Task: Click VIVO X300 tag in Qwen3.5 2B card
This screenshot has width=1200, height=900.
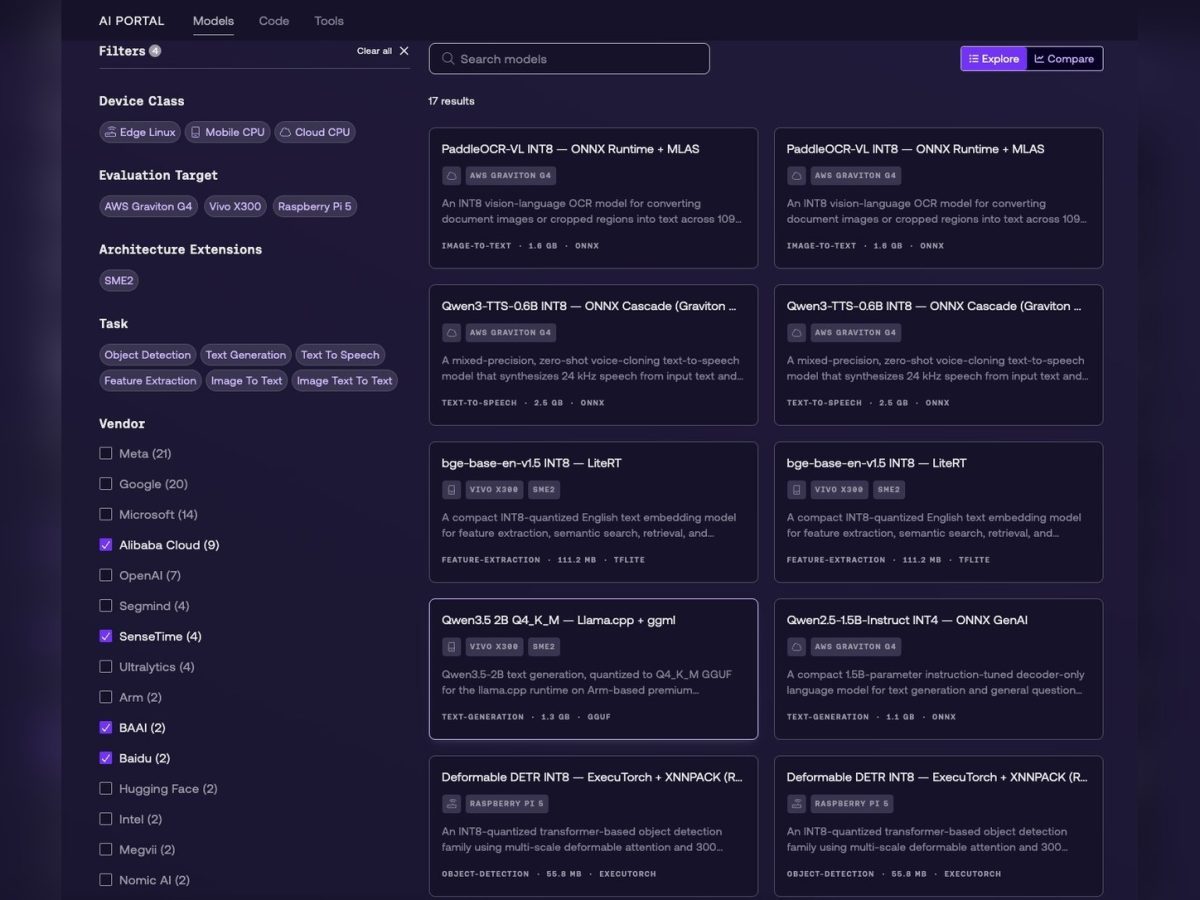Action: (495, 647)
